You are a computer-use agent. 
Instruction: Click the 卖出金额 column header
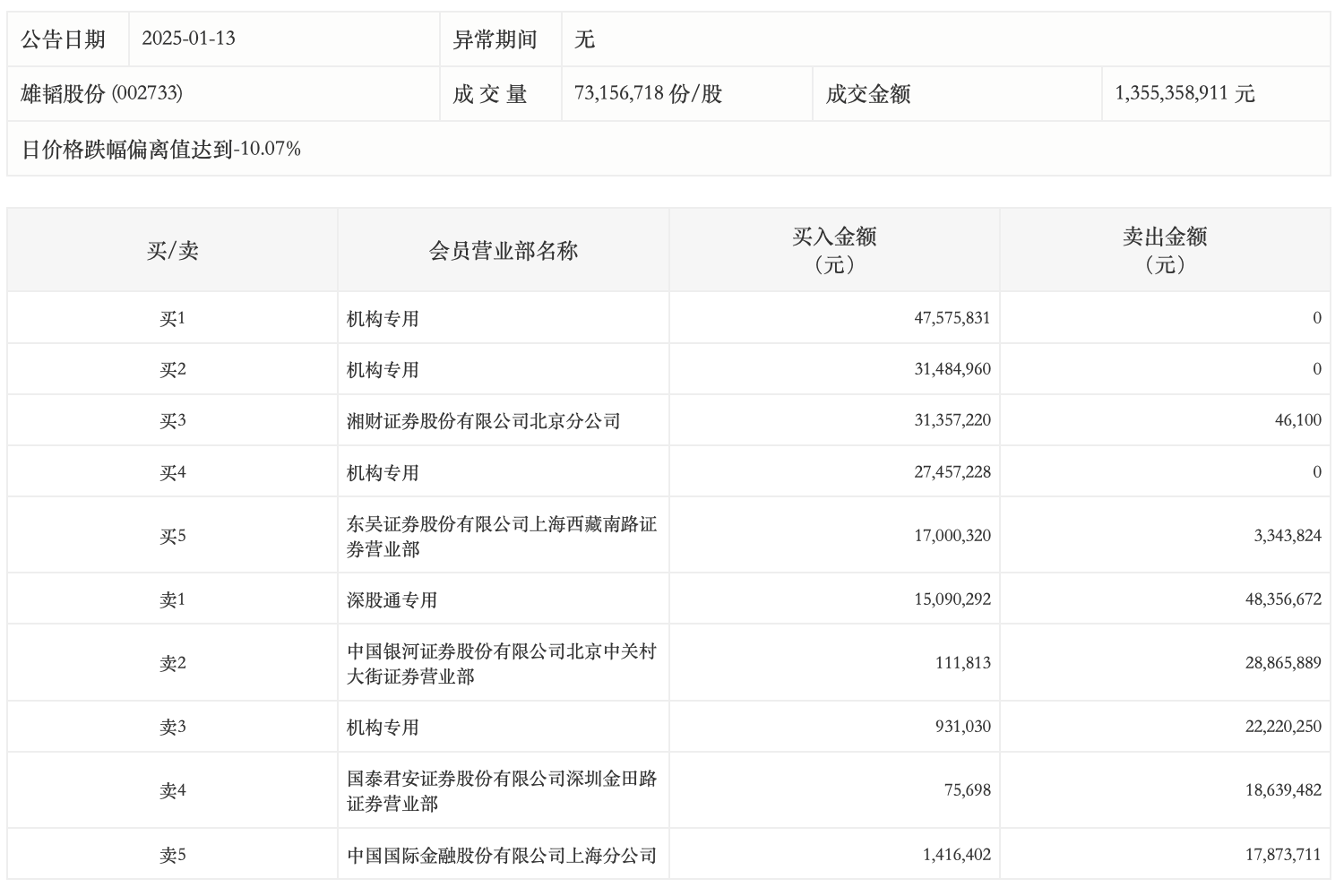[1164, 250]
